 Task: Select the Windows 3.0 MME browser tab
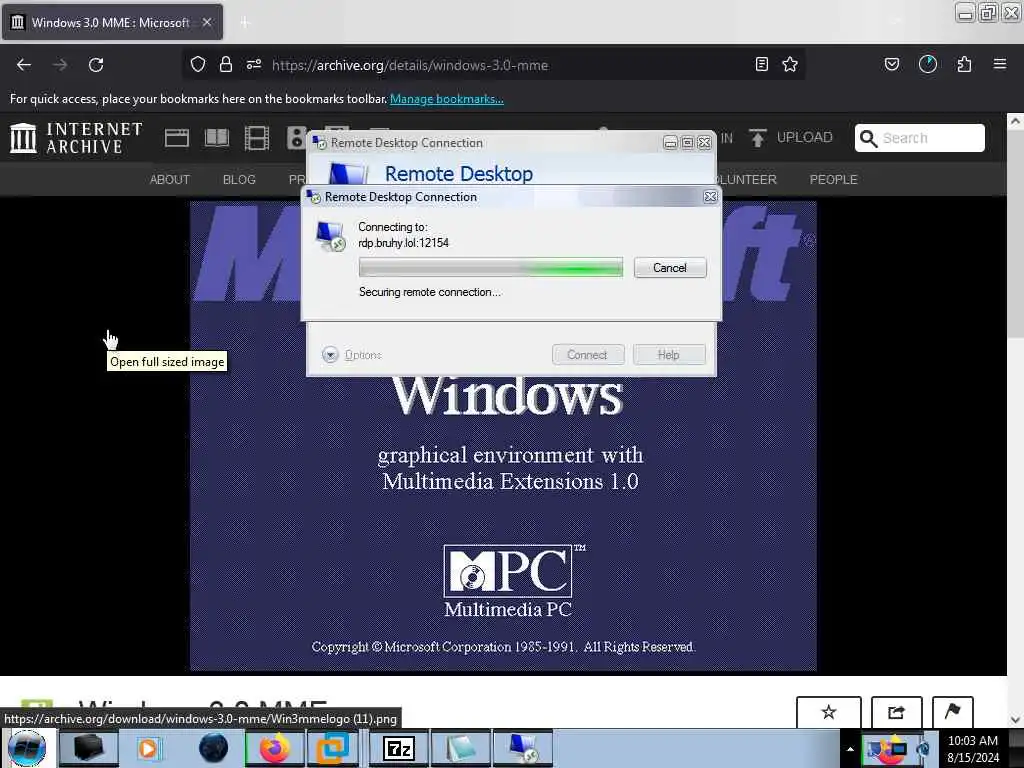click(x=112, y=22)
